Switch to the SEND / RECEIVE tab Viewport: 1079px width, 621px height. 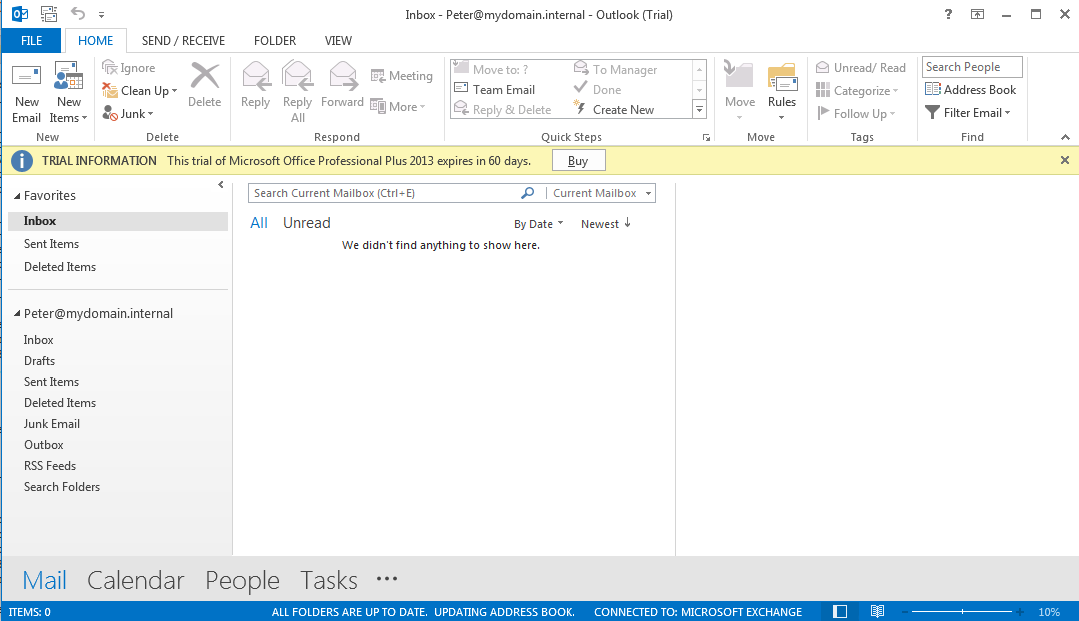[183, 41]
